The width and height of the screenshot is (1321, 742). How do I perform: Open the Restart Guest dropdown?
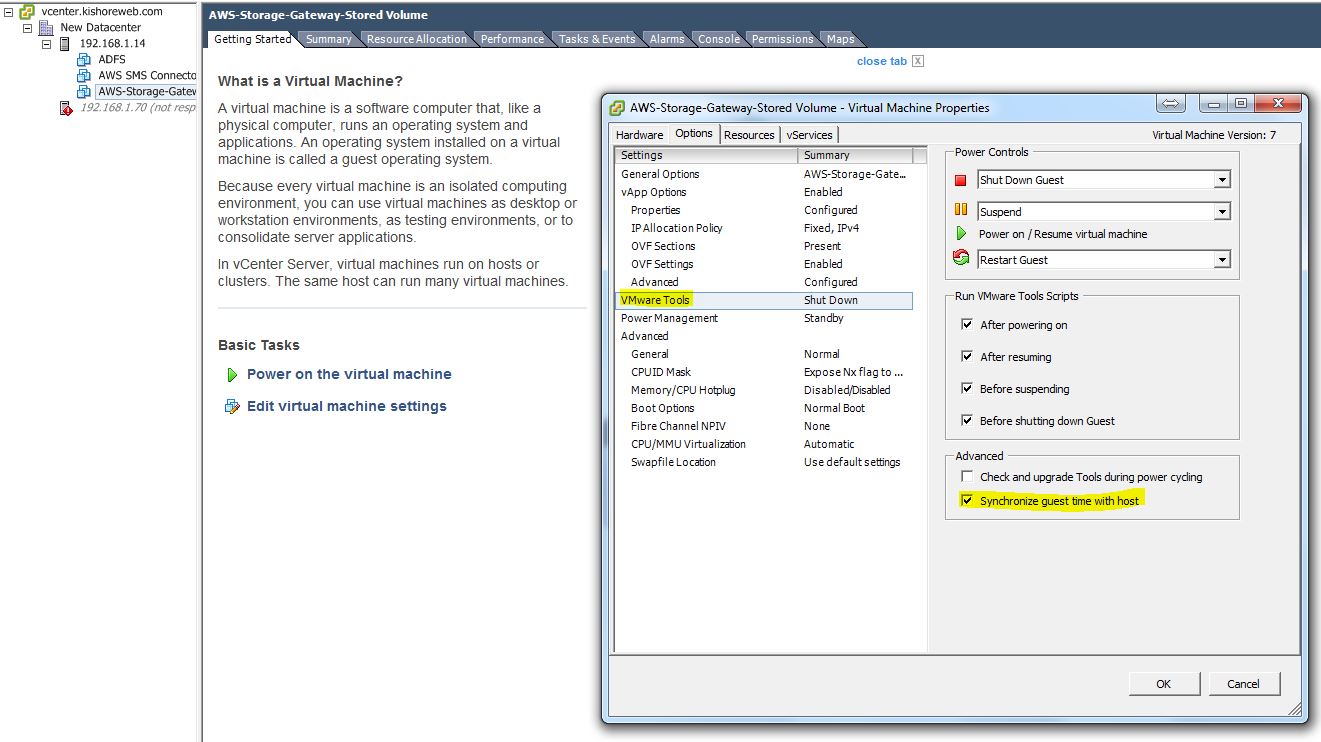1221,260
